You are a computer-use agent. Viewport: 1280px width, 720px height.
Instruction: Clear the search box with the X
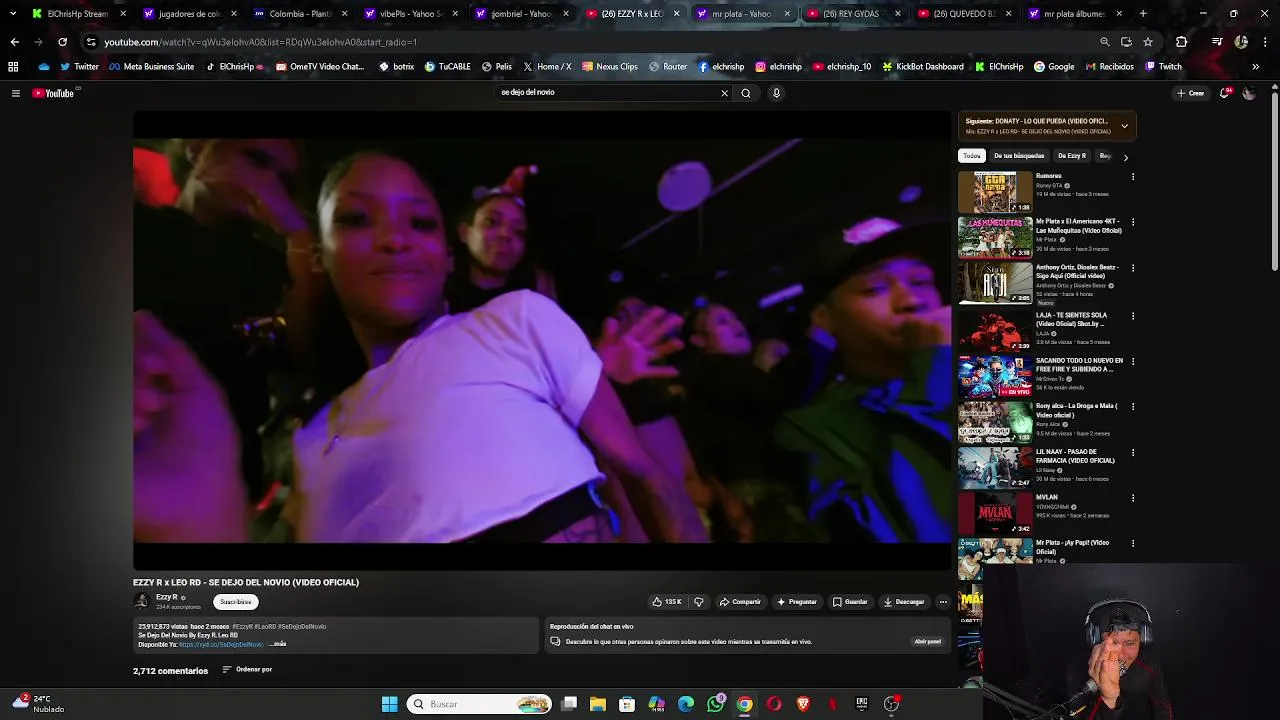point(725,93)
